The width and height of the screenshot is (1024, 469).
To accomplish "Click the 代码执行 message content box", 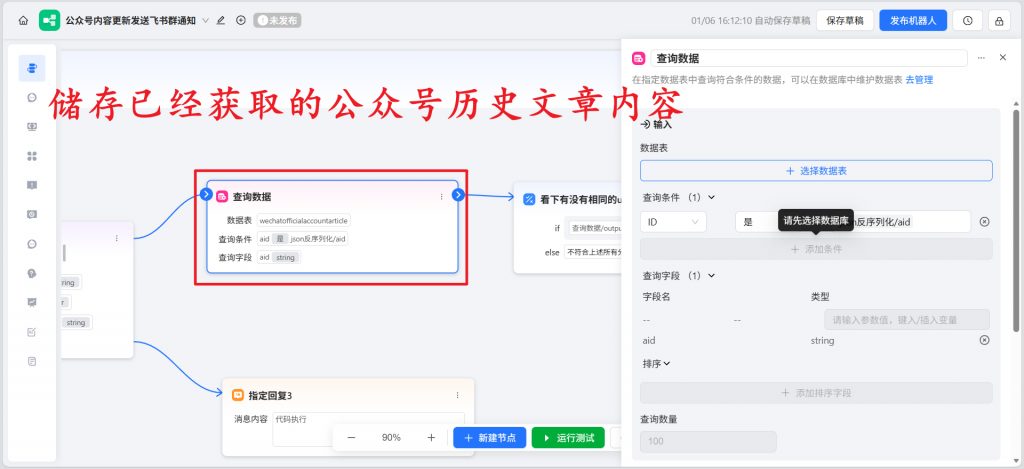I will point(368,429).
